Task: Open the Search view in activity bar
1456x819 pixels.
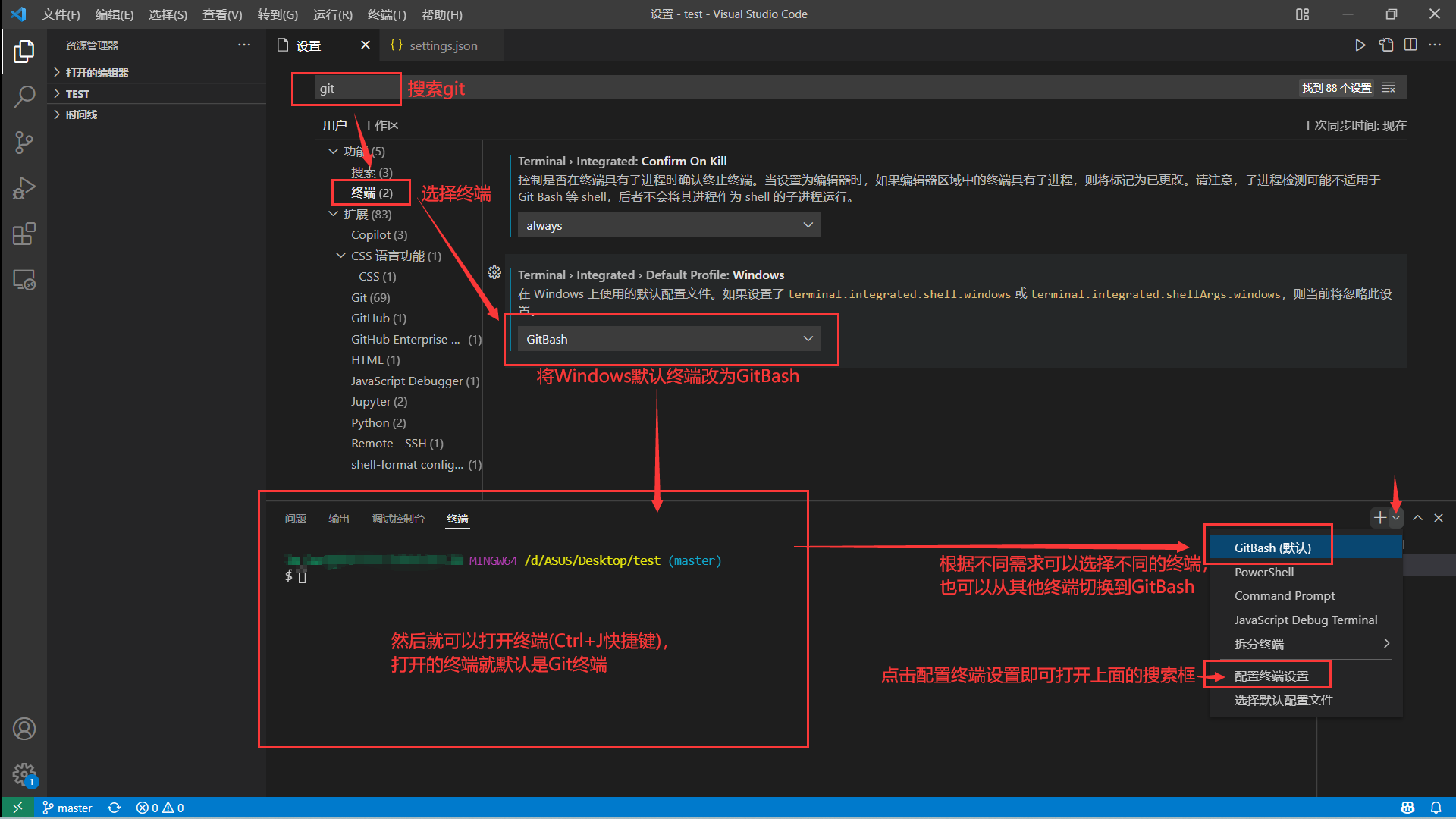Action: pyautogui.click(x=24, y=97)
